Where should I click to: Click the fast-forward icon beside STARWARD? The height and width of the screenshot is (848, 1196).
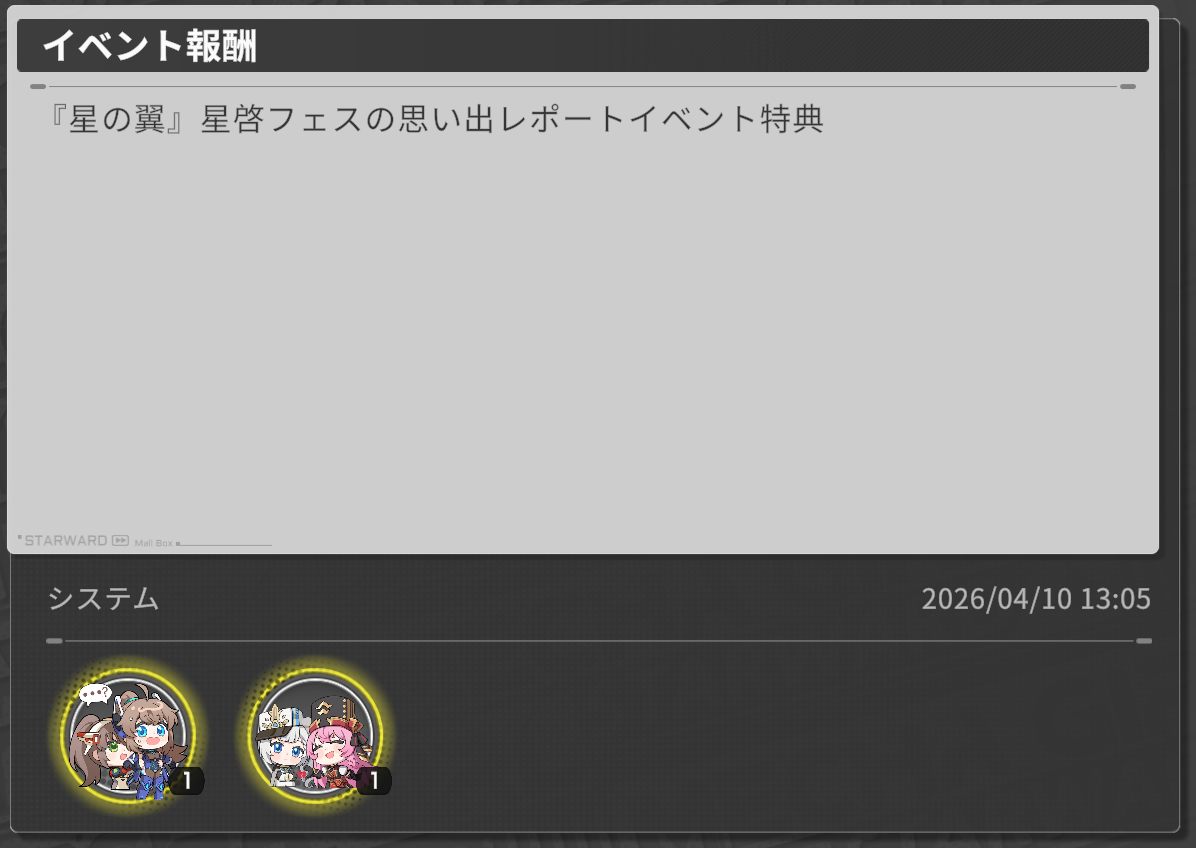point(121,541)
